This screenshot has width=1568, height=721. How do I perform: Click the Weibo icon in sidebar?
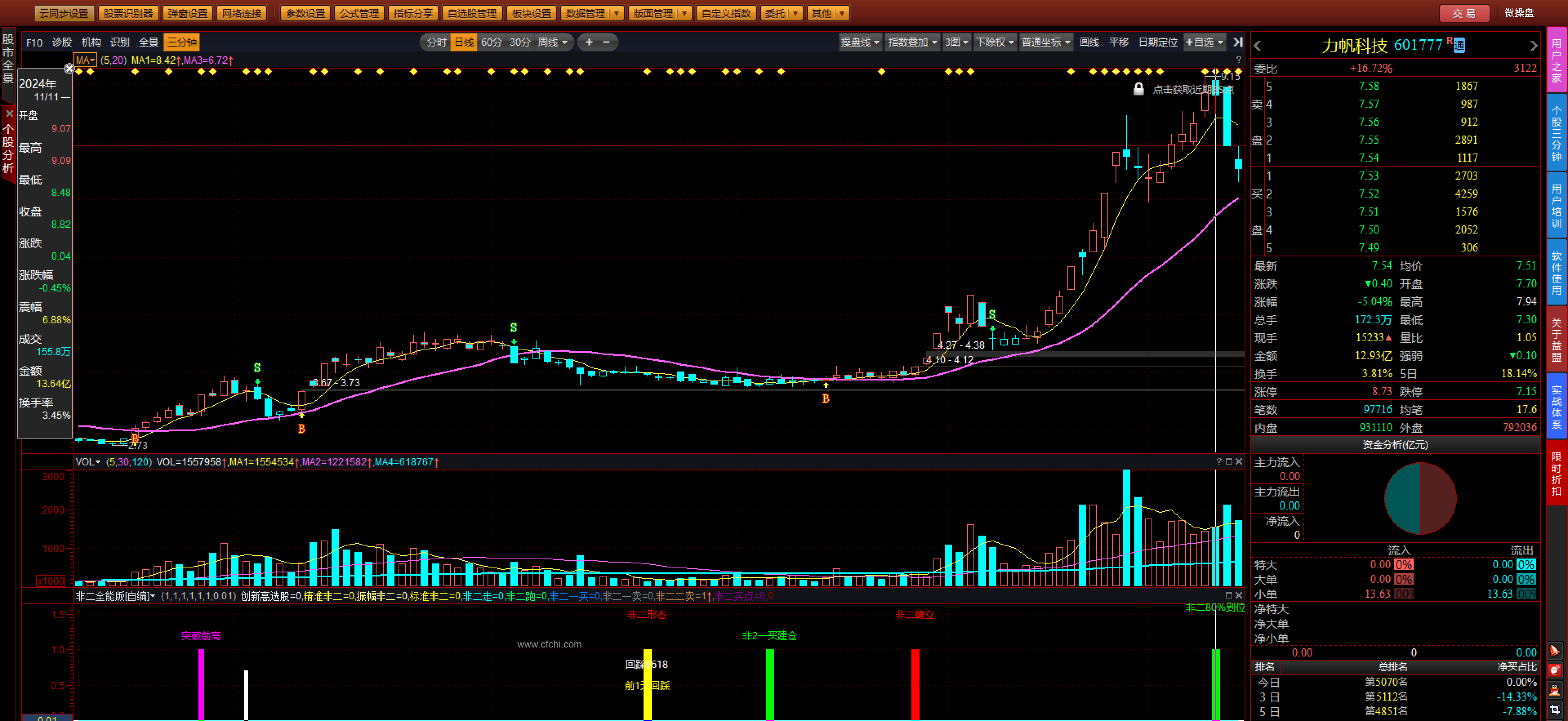click(x=1555, y=670)
